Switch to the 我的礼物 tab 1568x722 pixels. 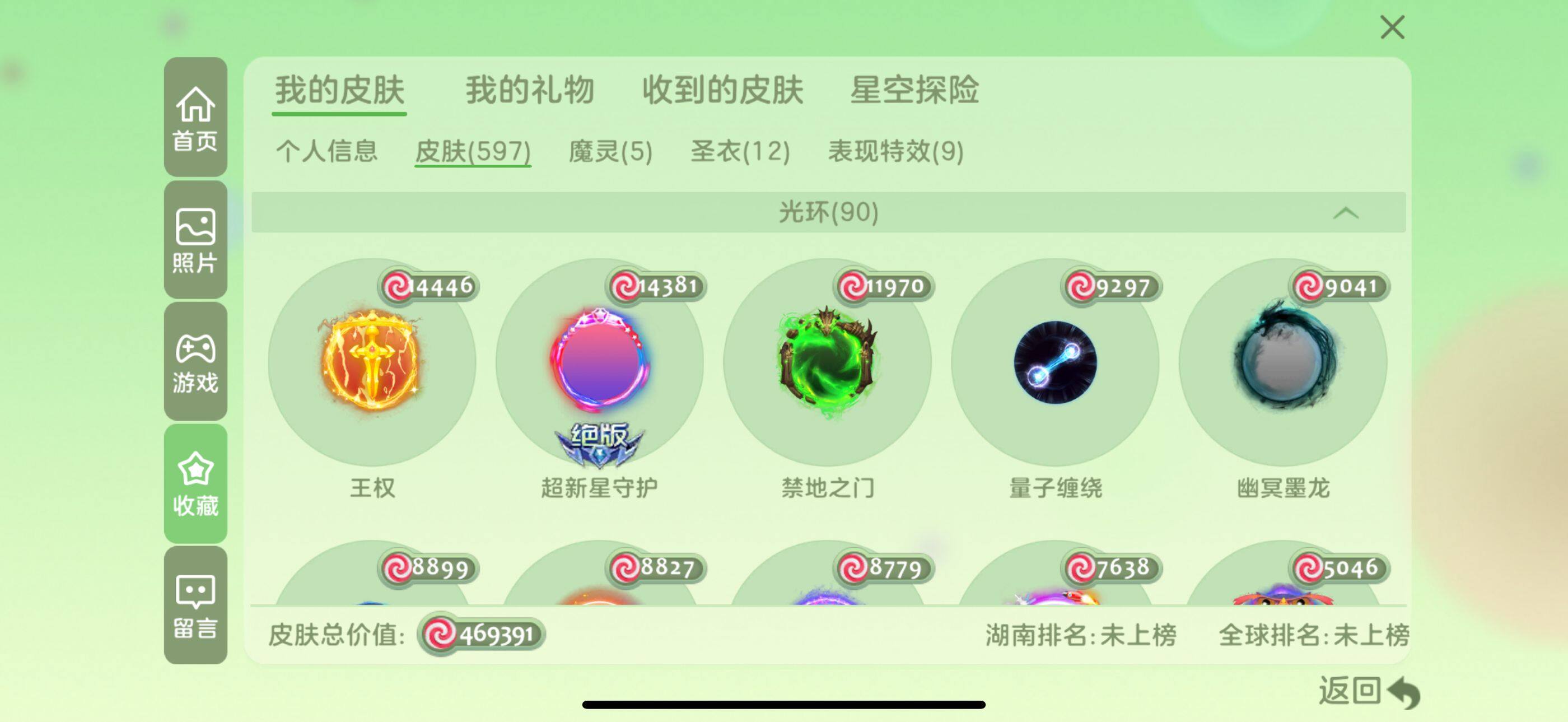pyautogui.click(x=530, y=90)
